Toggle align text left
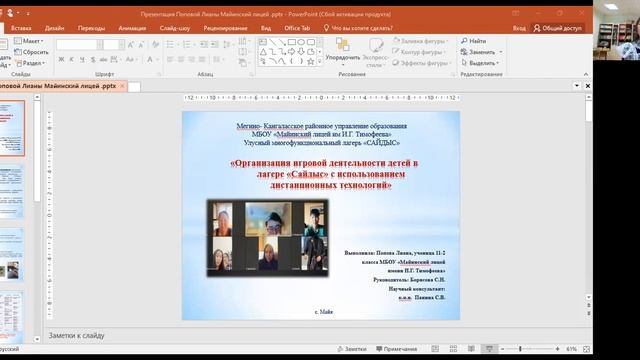 click(x=170, y=60)
